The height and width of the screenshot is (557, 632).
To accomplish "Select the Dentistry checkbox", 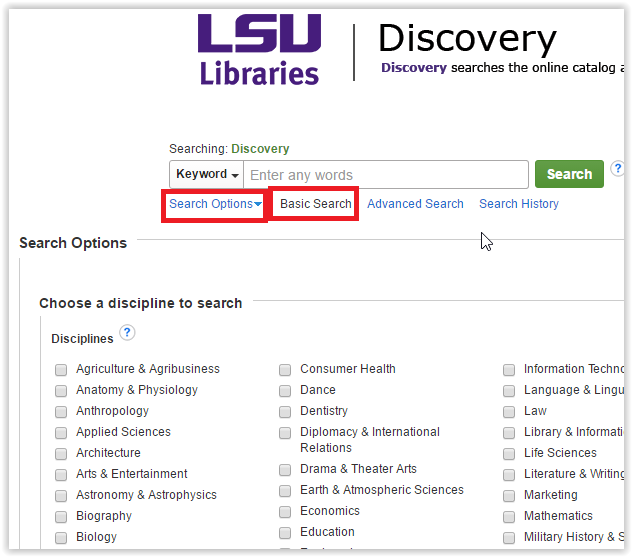I will (285, 412).
